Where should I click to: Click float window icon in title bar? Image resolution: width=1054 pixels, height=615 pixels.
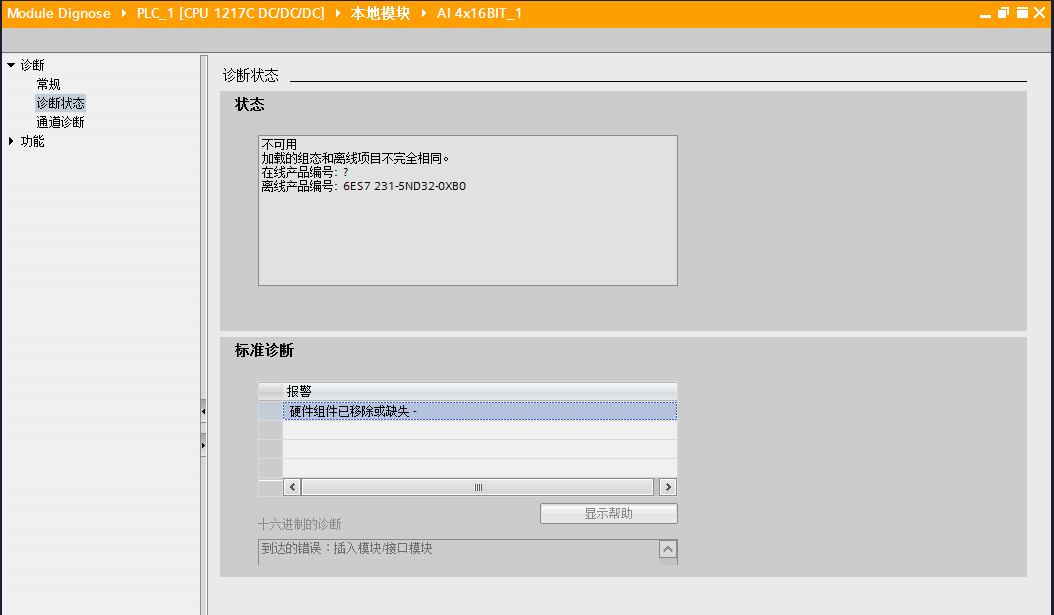pyautogui.click(x=1004, y=13)
